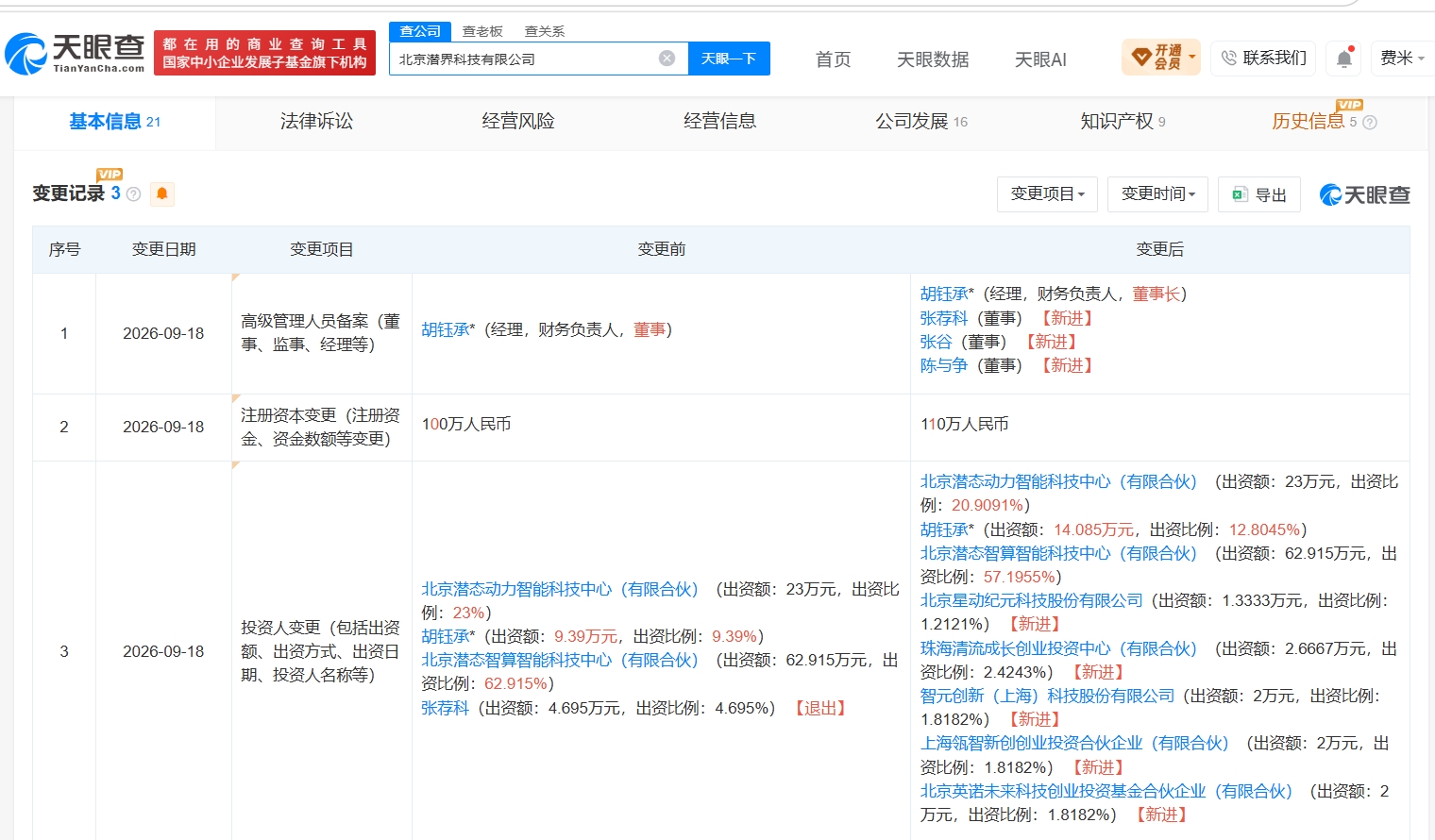Open 张谷 director link
1435x840 pixels.
(937, 342)
